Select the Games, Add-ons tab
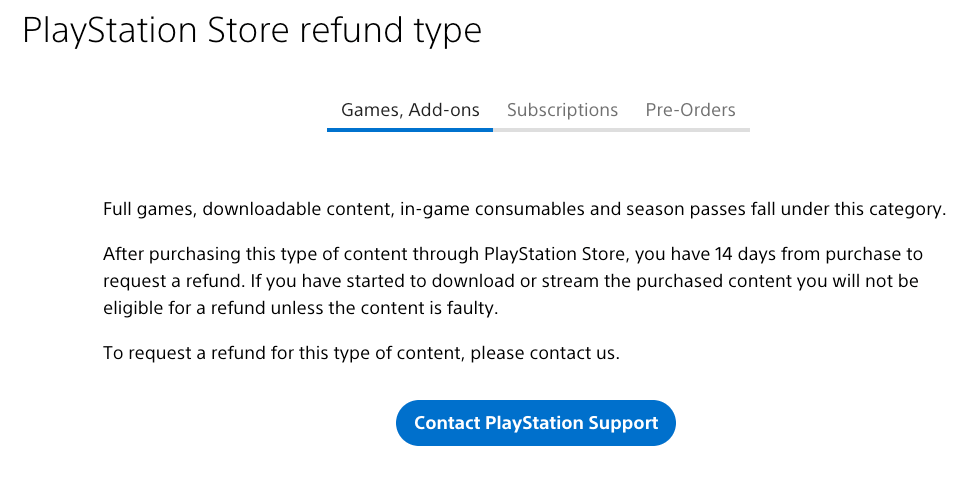Screen dimensions: 974x480 410,110
